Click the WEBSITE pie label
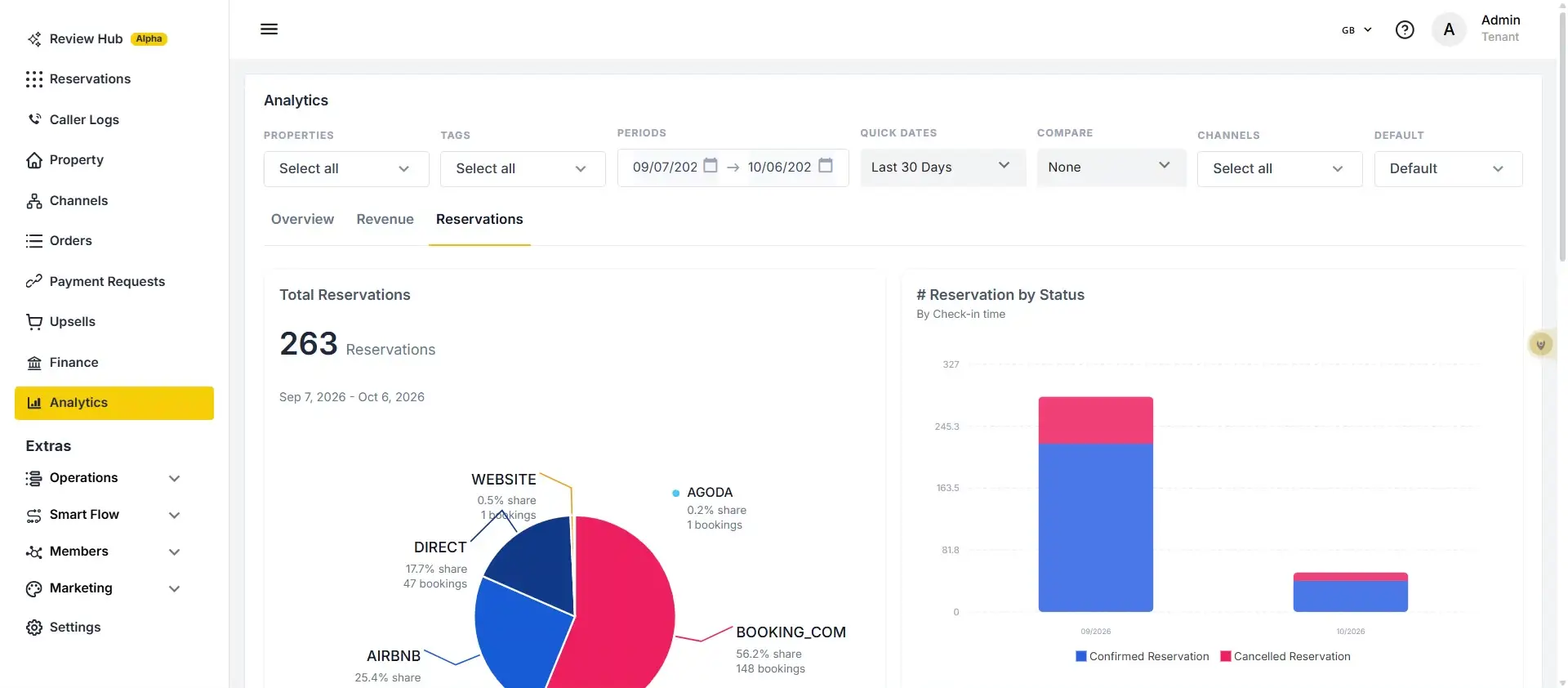The width and height of the screenshot is (1568, 688). pyautogui.click(x=504, y=480)
